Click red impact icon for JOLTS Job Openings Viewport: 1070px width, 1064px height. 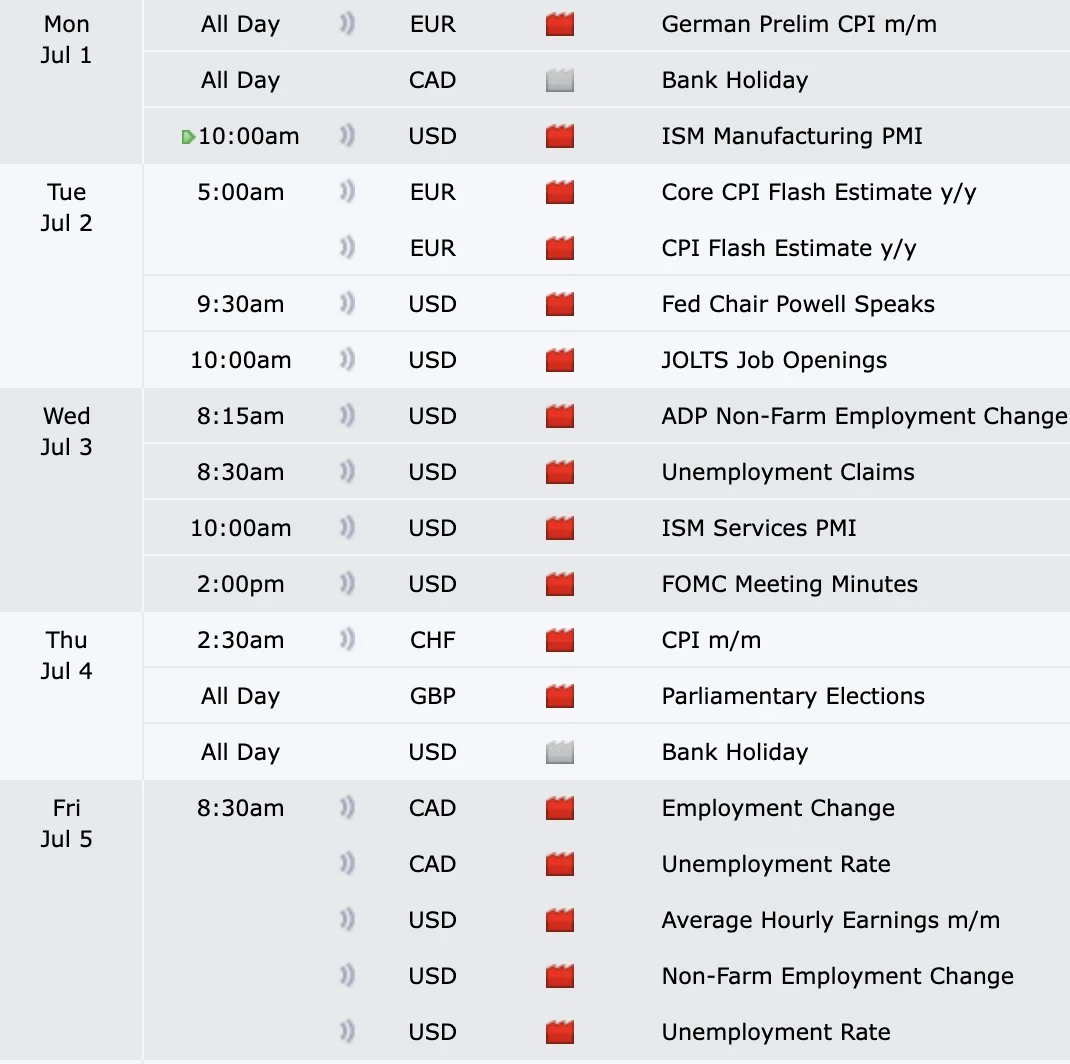pos(560,360)
